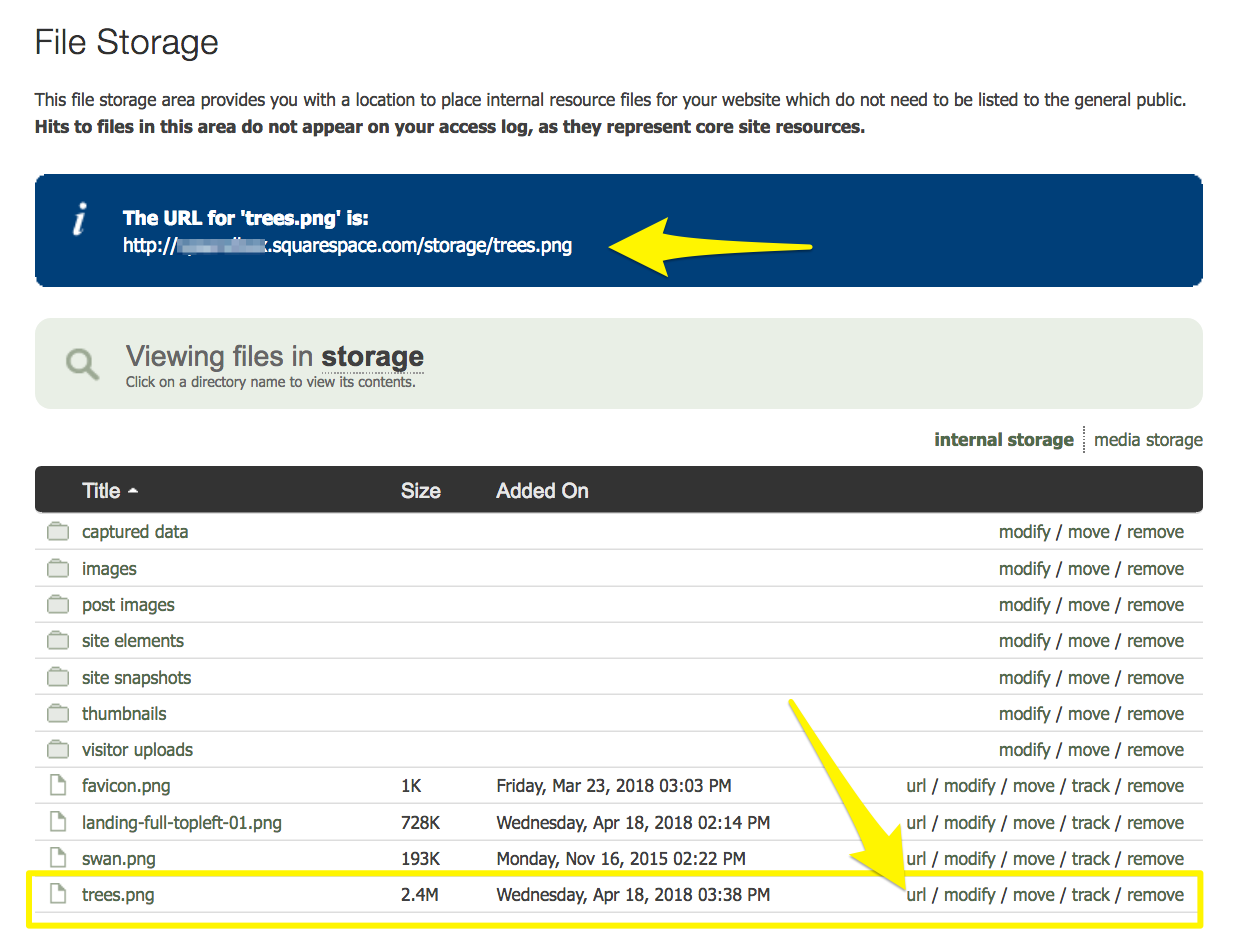This screenshot has width=1250, height=940.
Task: Click the folder icon for site snapshots
Action: click(x=58, y=678)
